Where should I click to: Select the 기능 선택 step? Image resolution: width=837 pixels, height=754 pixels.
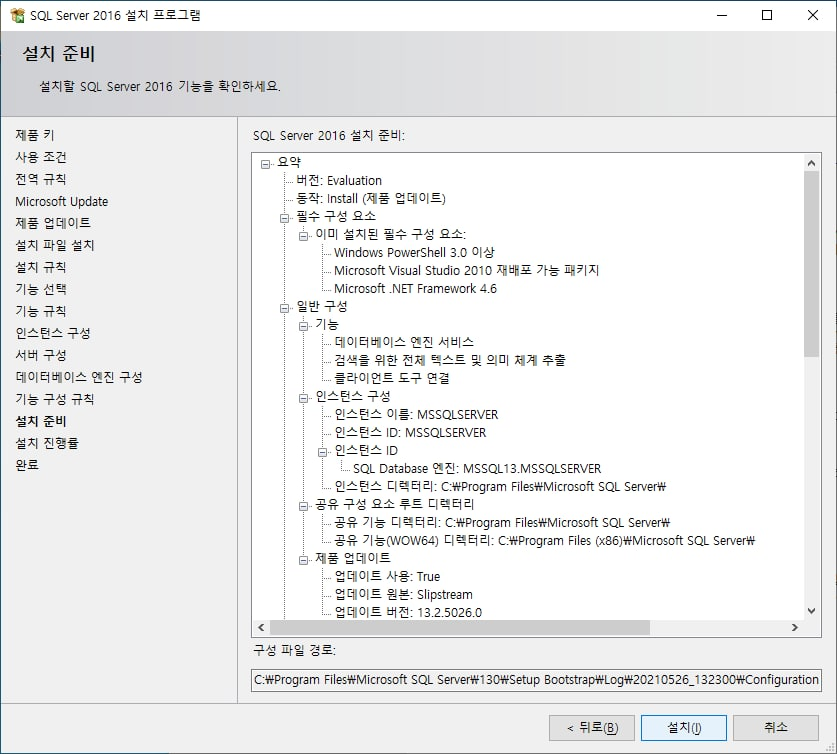tap(41, 289)
